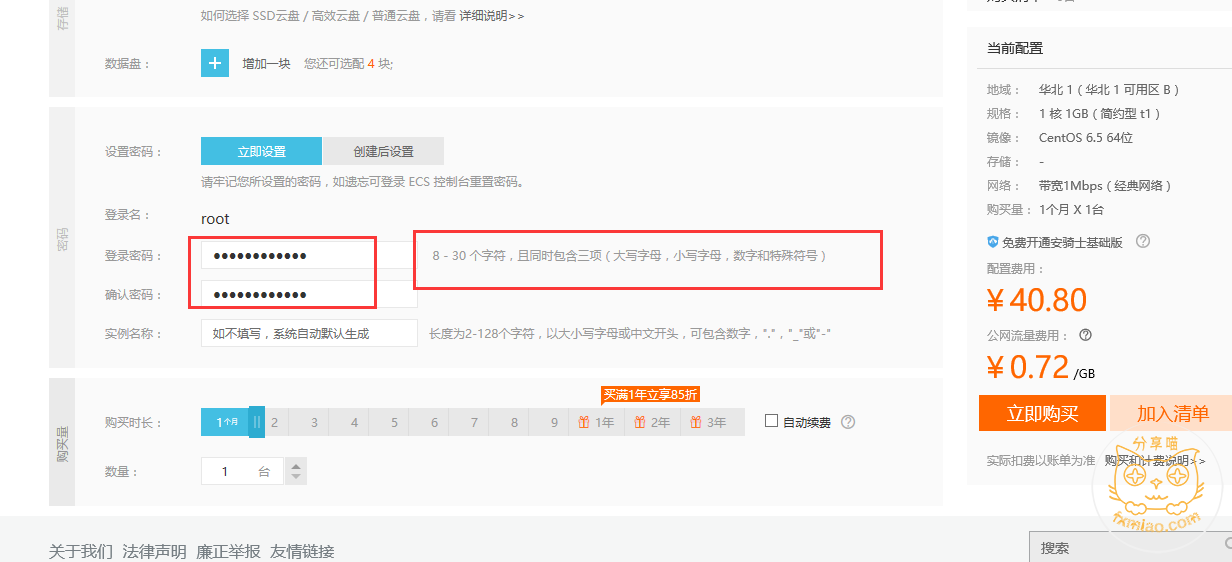Click the 带宽1Mbps（经典网络）value
The image size is (1232, 562).
click(x=1106, y=186)
